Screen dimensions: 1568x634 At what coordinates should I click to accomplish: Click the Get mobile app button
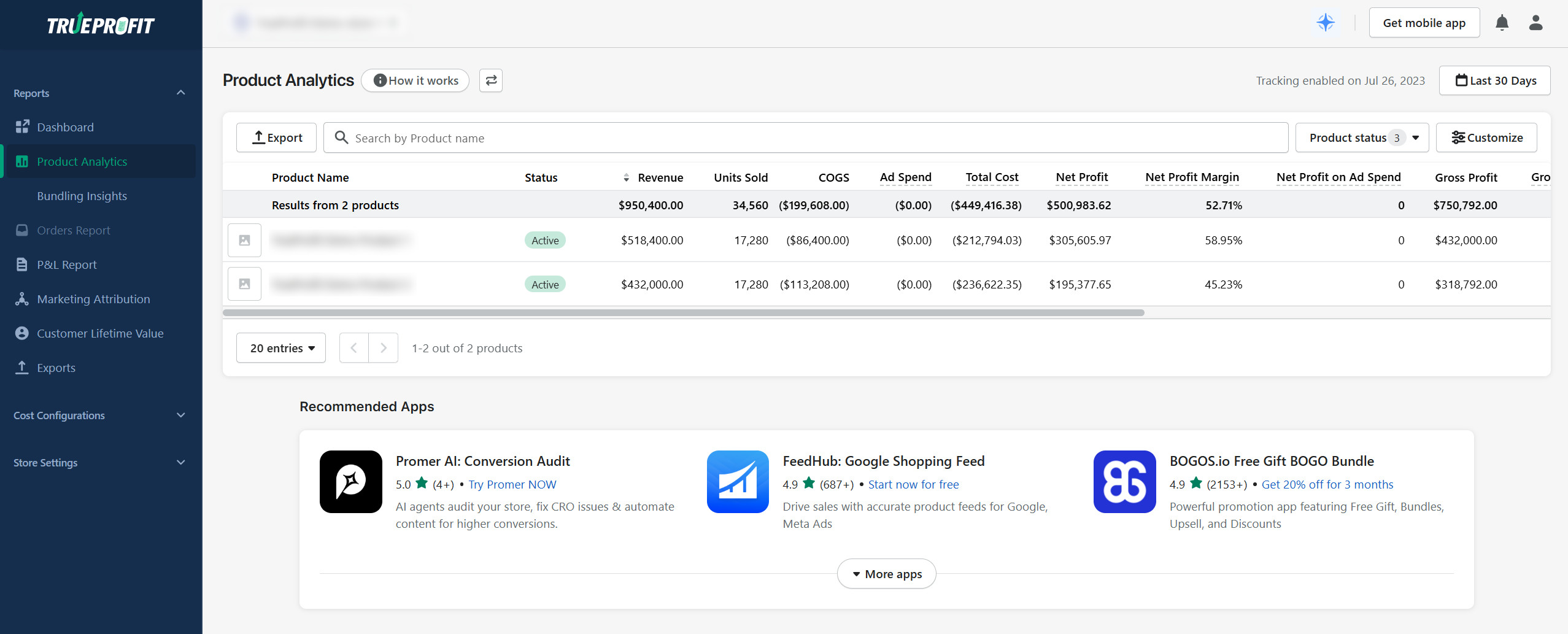pyautogui.click(x=1424, y=22)
